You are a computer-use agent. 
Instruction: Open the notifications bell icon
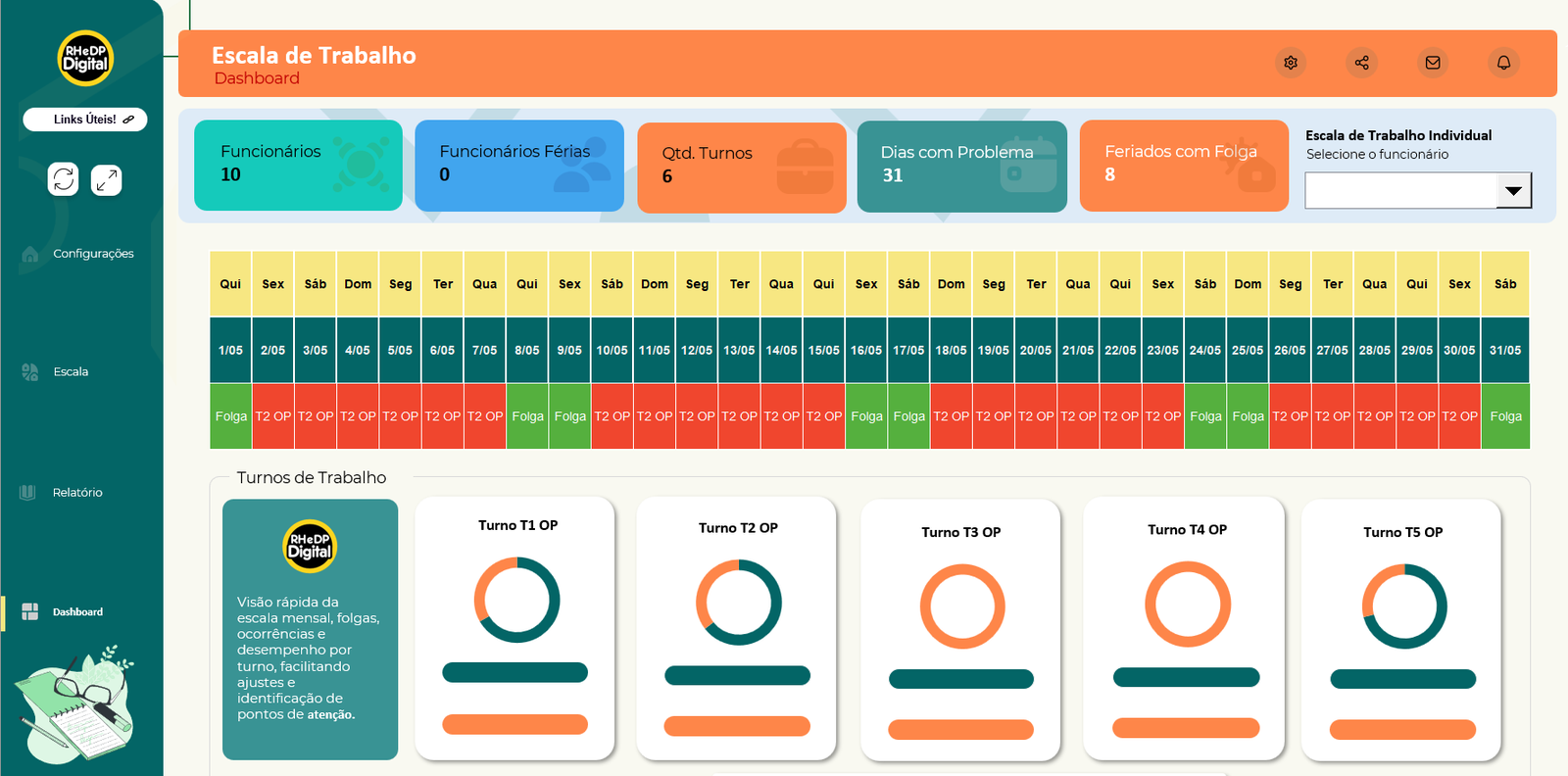click(x=1503, y=63)
